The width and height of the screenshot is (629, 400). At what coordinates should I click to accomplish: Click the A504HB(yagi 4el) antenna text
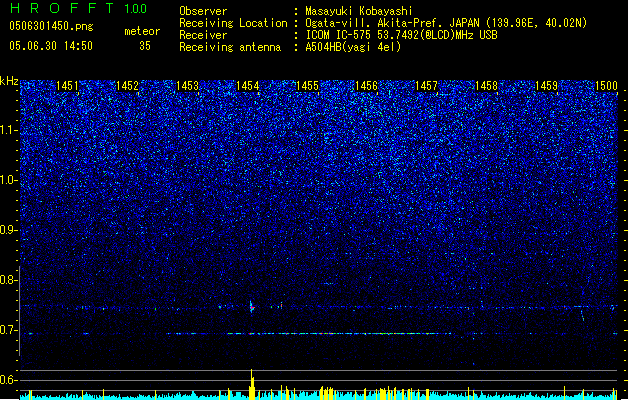pos(353,47)
